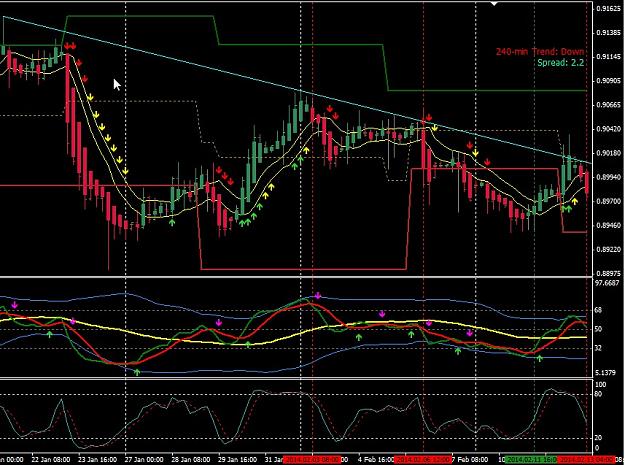Click the 0.91625 price axis value
The height and width of the screenshot is (465, 625).
(x=608, y=8)
